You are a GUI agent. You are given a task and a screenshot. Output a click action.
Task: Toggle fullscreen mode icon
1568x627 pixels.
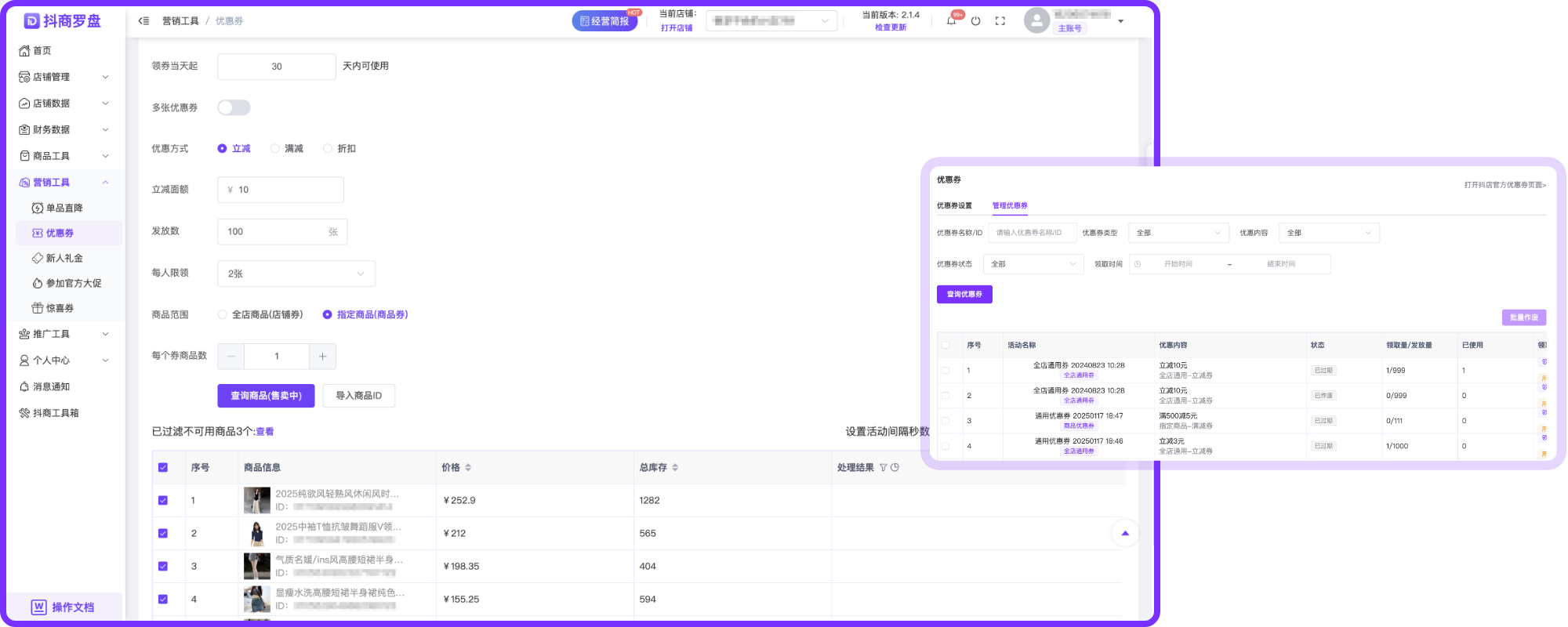1000,21
